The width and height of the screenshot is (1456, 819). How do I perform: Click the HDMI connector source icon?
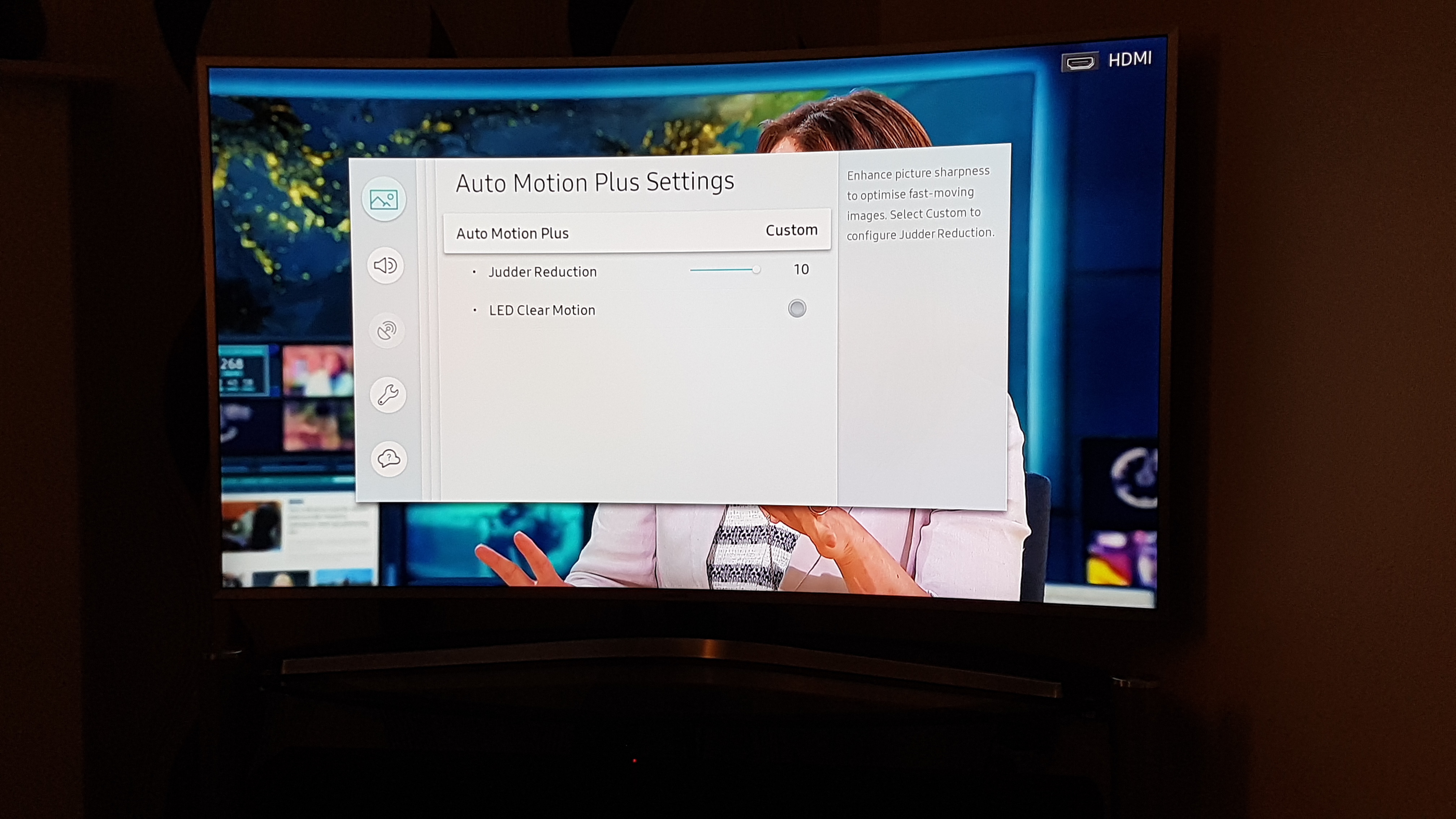[x=1080, y=62]
